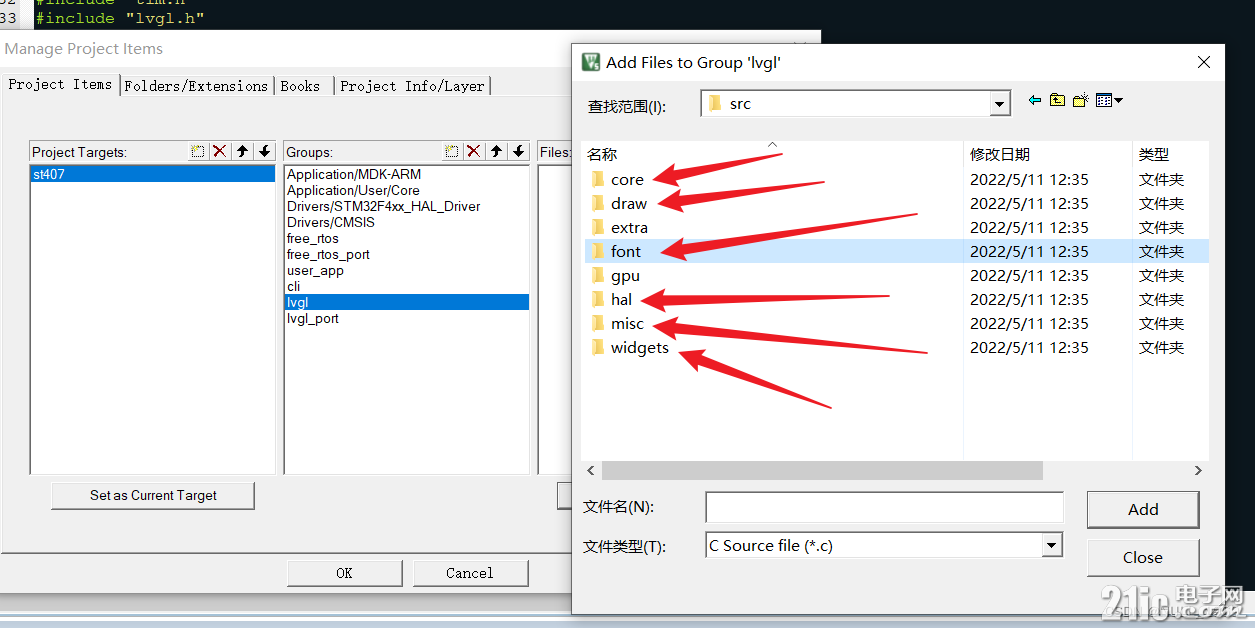The image size is (1255, 628).
Task: Select the lvgl group
Action: 406,302
